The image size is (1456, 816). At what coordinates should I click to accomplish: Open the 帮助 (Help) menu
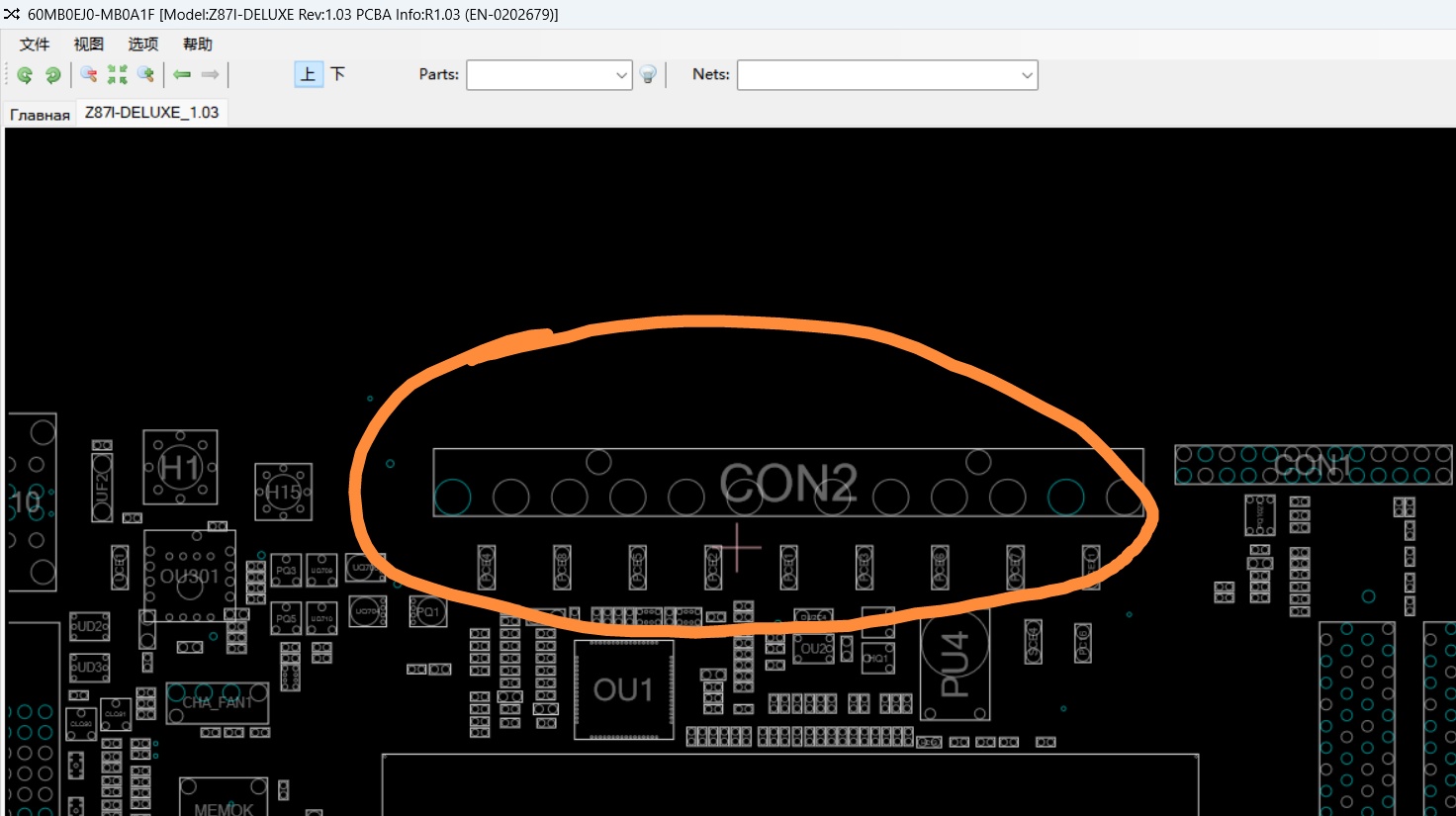197,45
